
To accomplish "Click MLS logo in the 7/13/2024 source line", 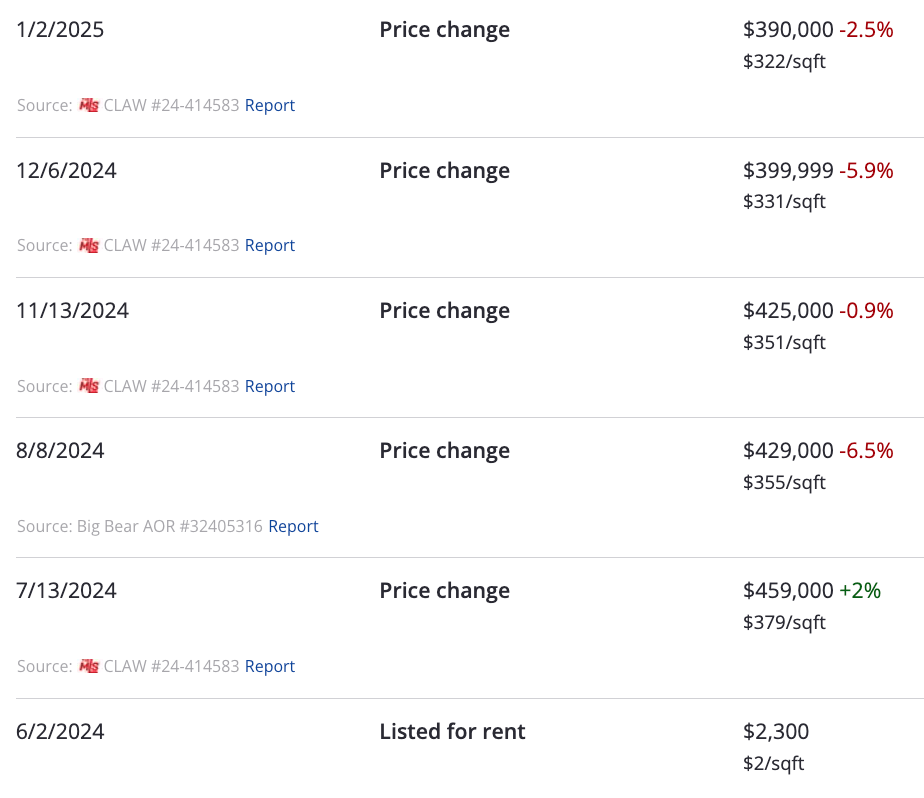I will 89,666.
